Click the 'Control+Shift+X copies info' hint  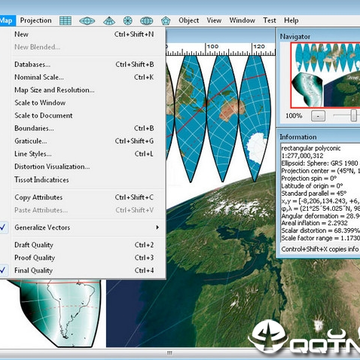point(320,249)
